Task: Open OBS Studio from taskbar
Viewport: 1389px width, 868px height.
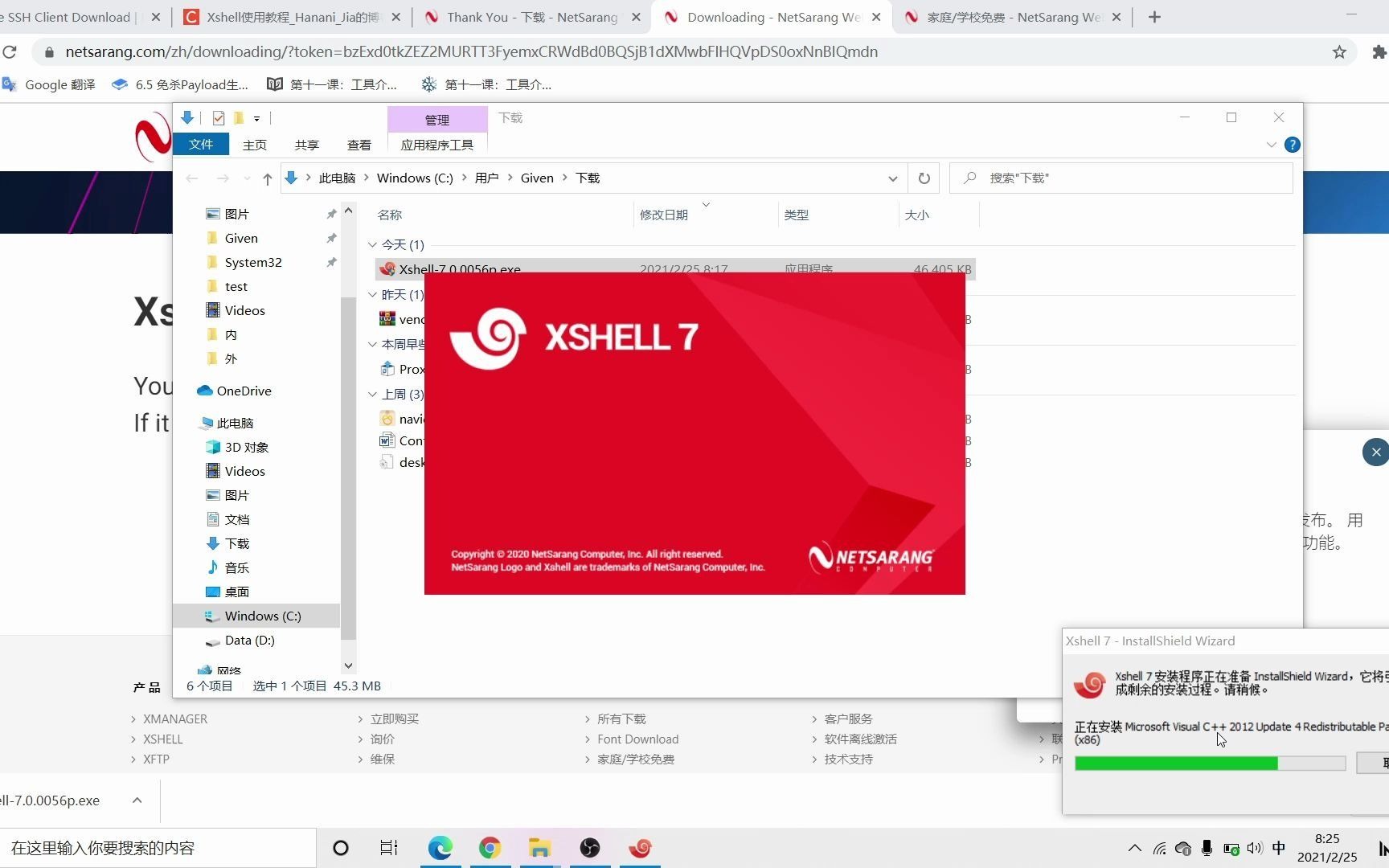Action: pos(590,848)
